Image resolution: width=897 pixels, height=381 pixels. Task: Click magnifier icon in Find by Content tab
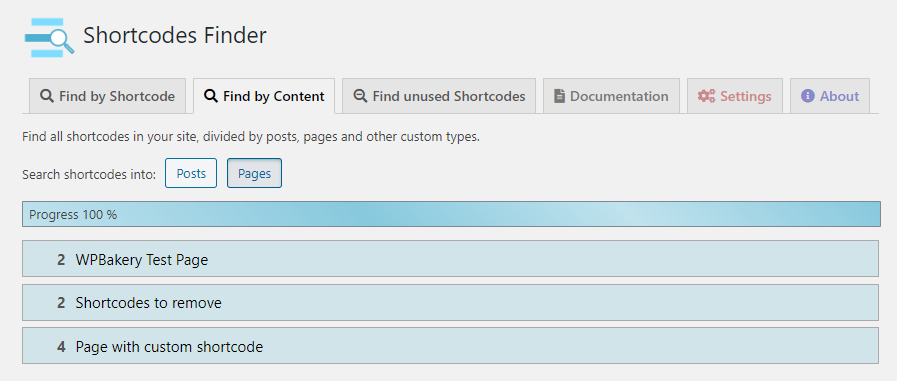coord(211,96)
